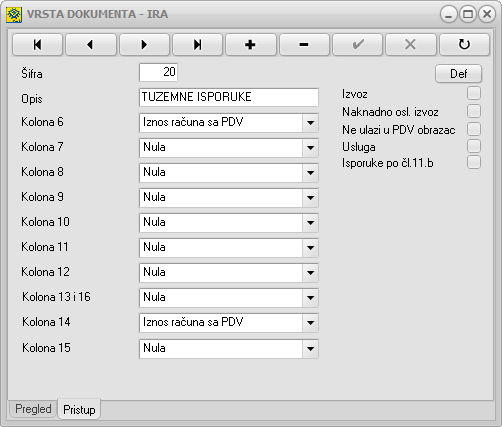Viewport: 502px width, 427px height.
Task: Delete record with the minus icon
Action: click(304, 44)
